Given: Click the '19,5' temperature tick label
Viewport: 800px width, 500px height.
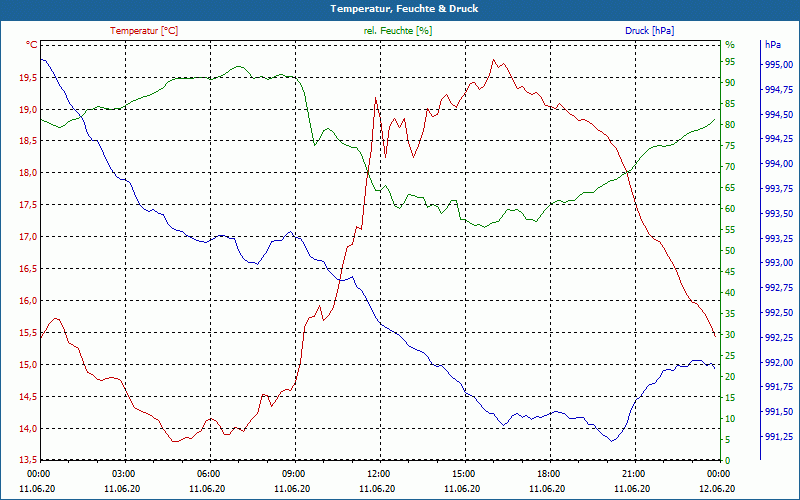Looking at the screenshot, I should (29, 78).
